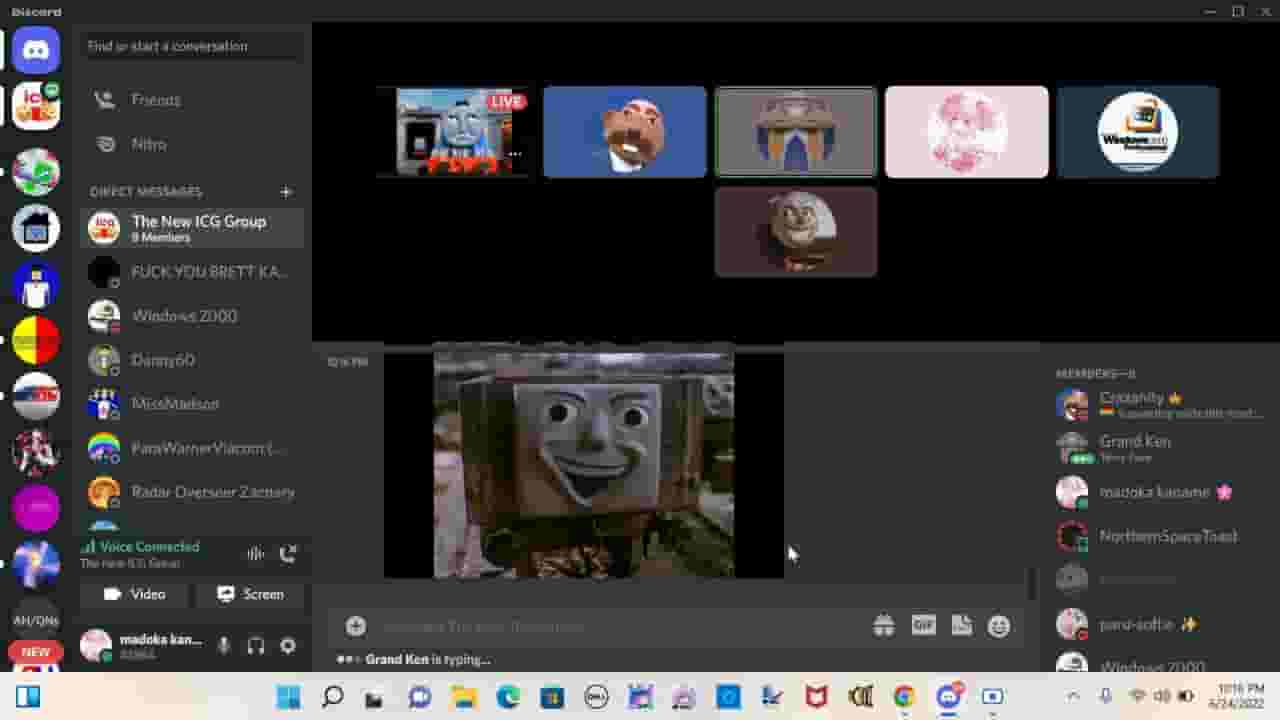1280x720 pixels.
Task: Select the moon-face avatar call tile
Action: pos(796,232)
